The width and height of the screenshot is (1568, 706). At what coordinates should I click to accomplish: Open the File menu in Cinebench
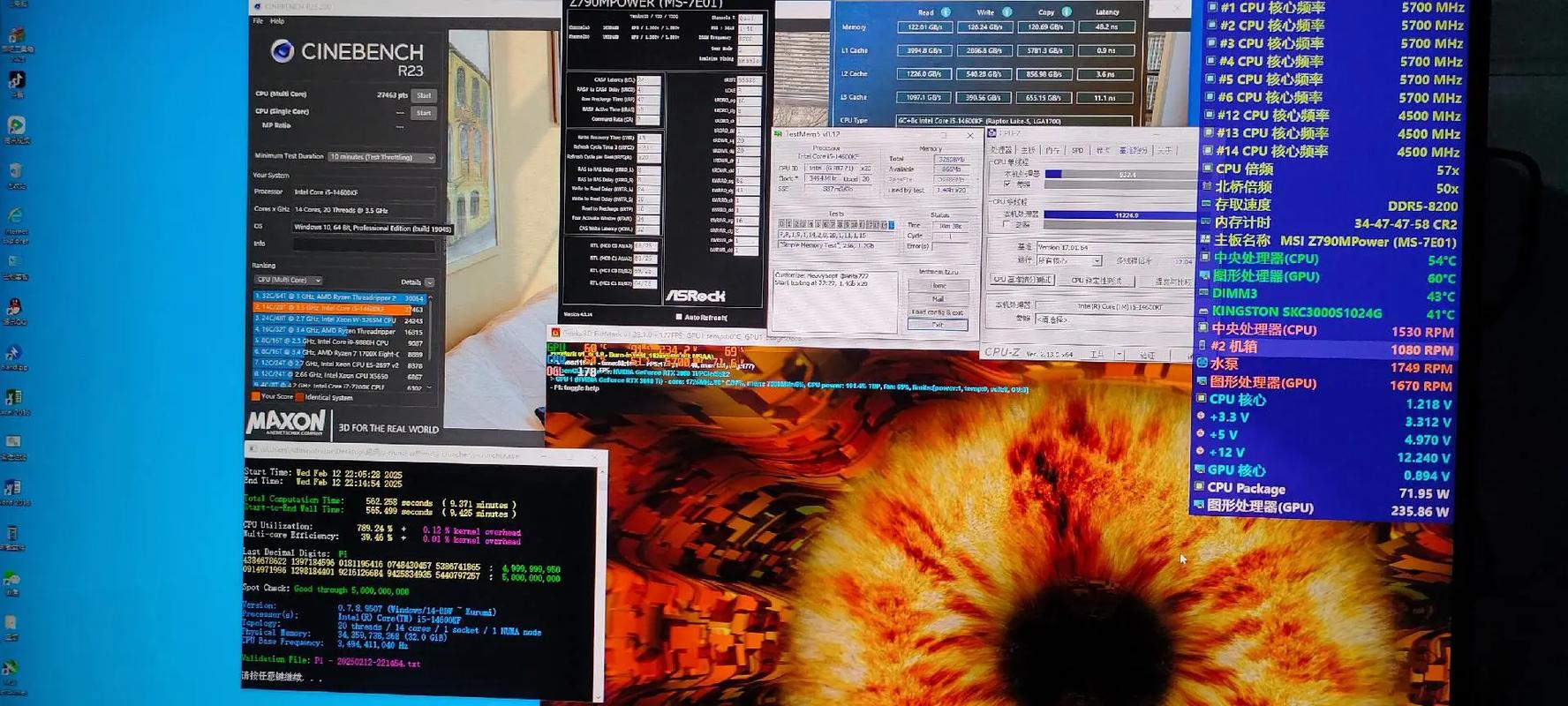pos(258,21)
